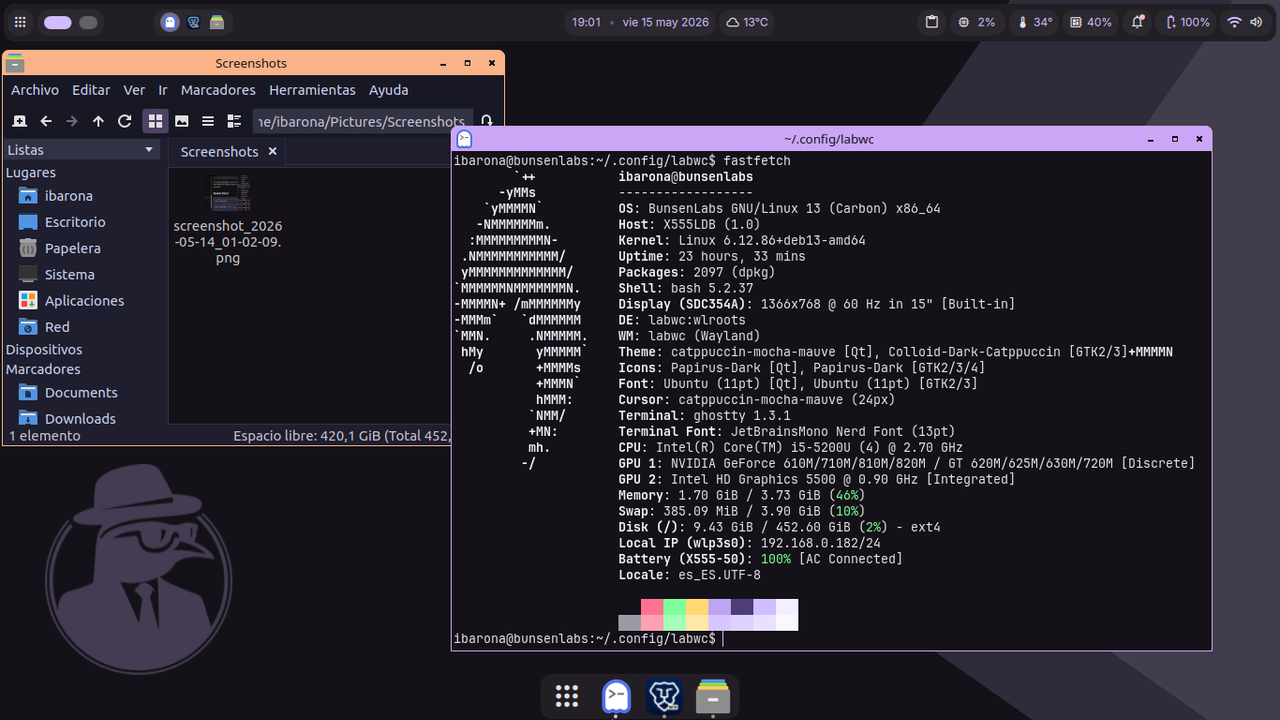Open the Wi-Fi network indicator
This screenshot has width=1280, height=720.
point(1235,22)
